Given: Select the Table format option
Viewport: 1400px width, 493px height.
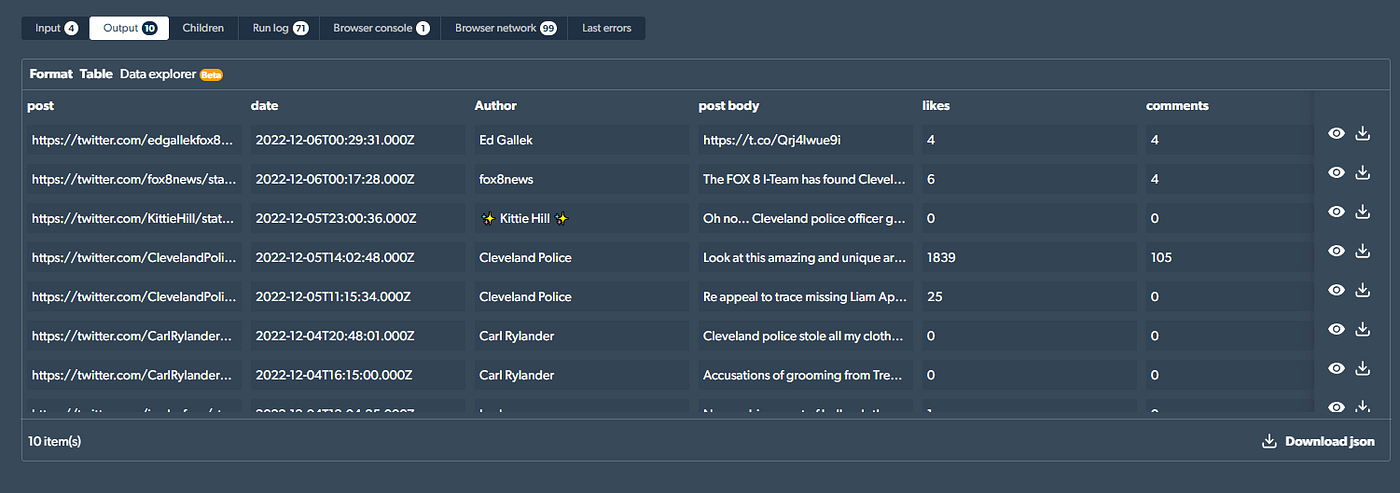Looking at the screenshot, I should point(96,74).
